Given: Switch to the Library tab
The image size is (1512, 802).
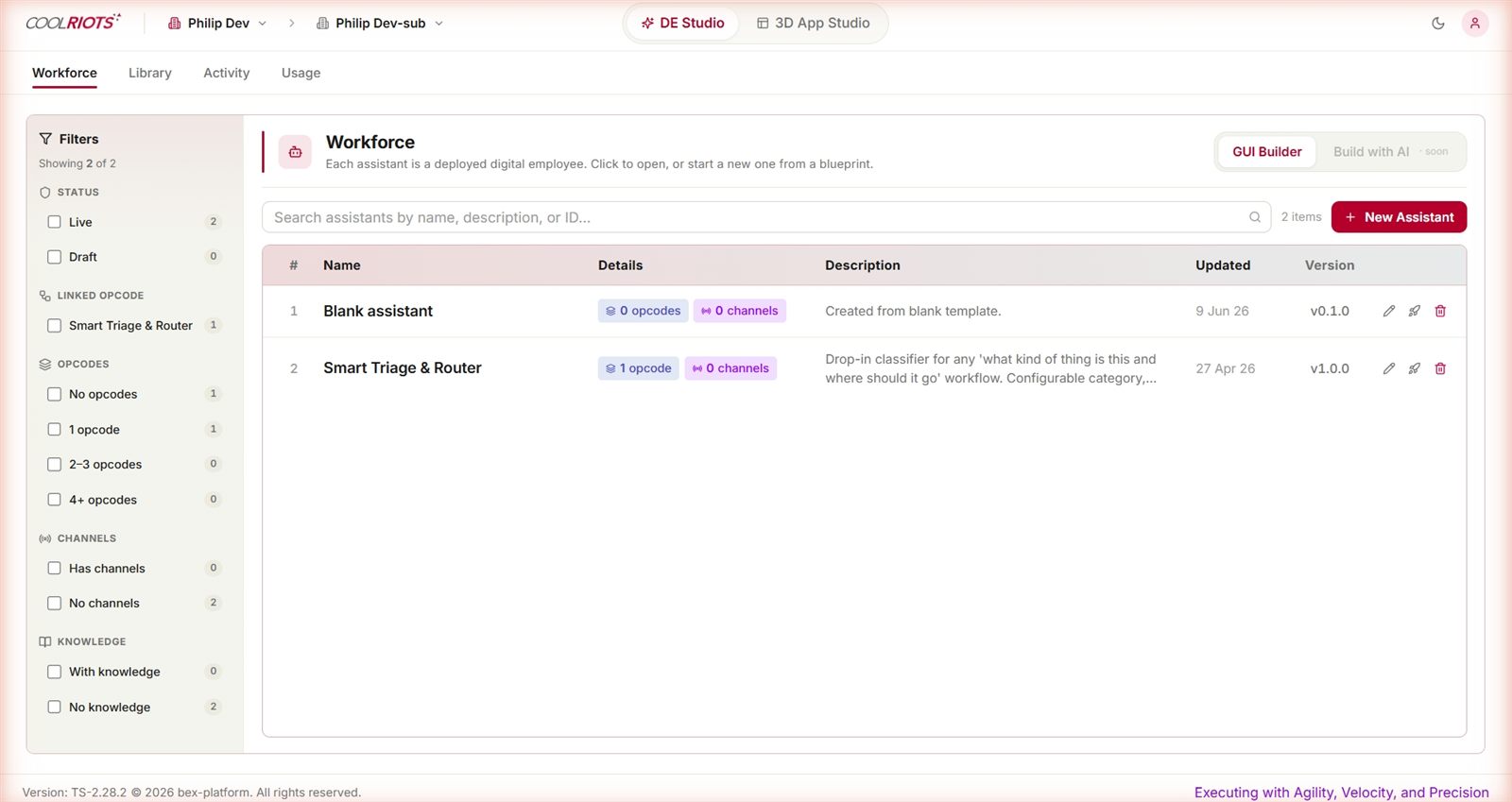Looking at the screenshot, I should point(150,73).
